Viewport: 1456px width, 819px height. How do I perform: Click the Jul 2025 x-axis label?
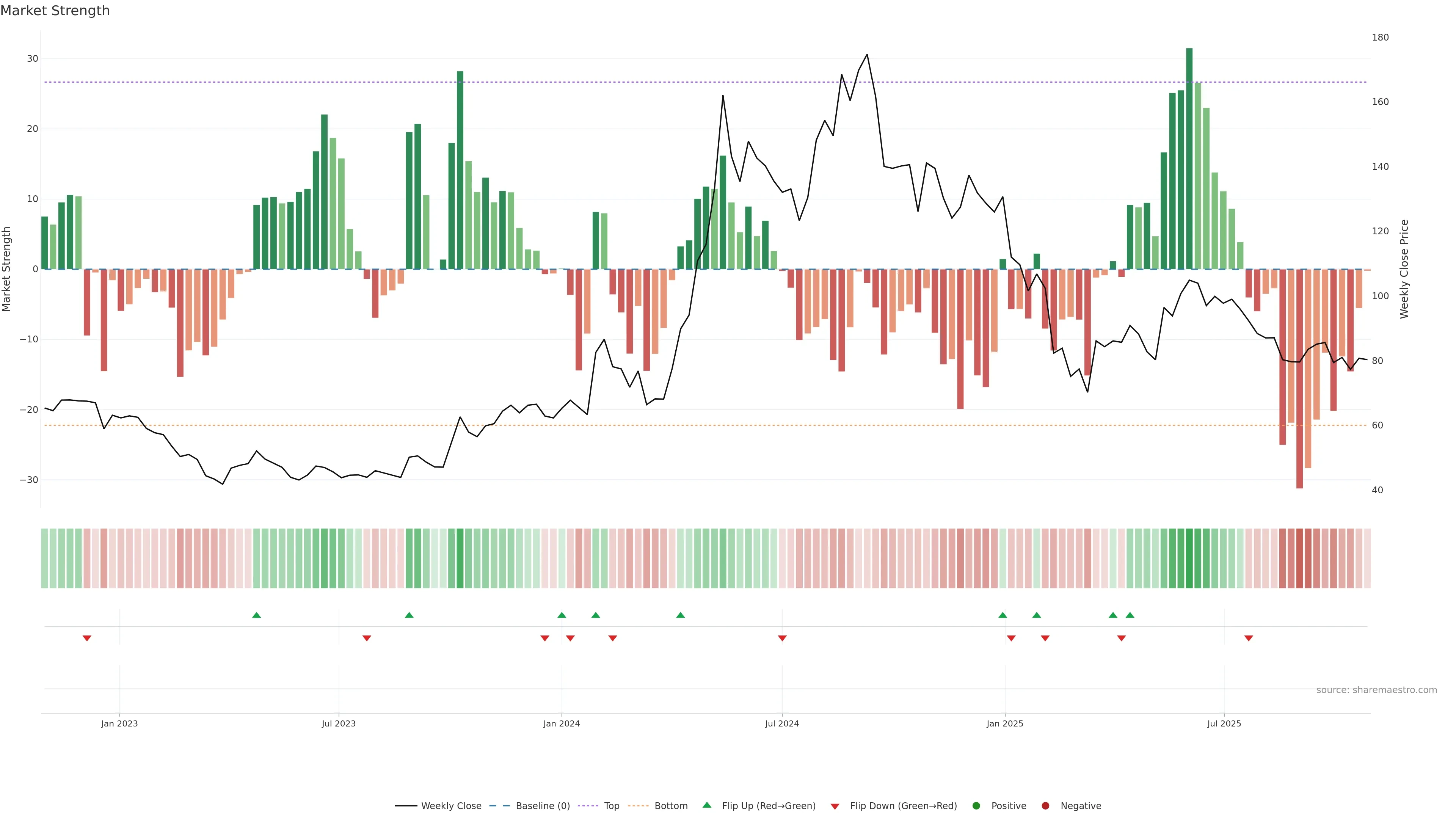(x=1224, y=723)
